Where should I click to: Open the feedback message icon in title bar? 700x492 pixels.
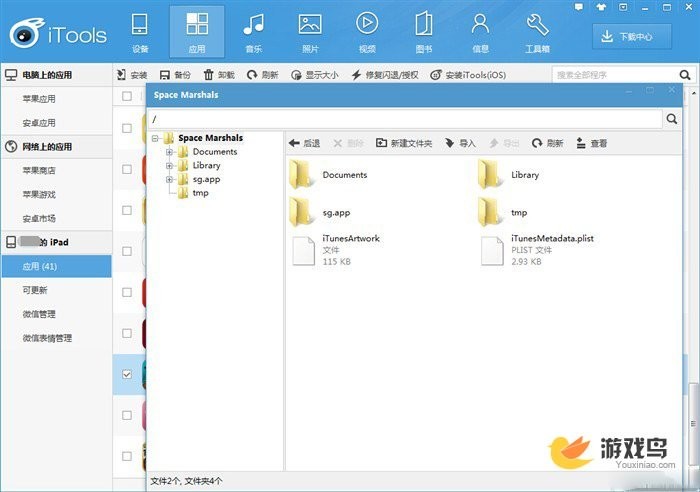click(x=579, y=7)
